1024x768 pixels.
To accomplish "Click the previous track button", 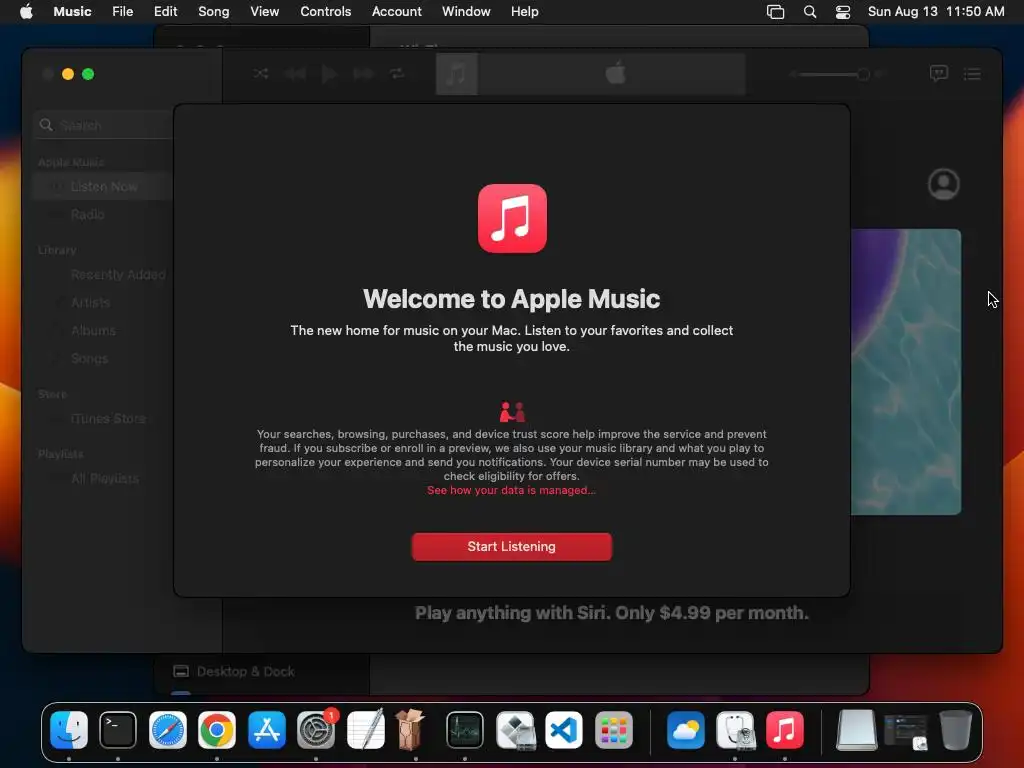I will (x=295, y=74).
